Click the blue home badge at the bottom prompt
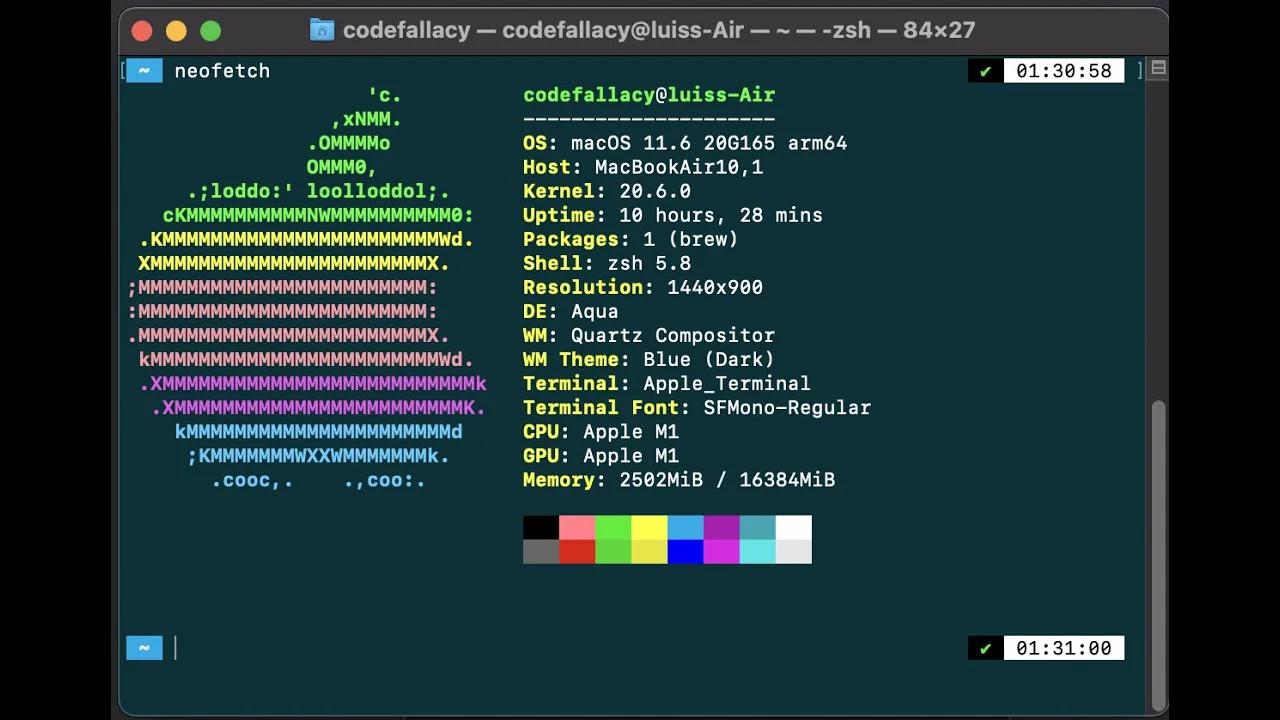The width and height of the screenshot is (1280, 720). pos(143,648)
